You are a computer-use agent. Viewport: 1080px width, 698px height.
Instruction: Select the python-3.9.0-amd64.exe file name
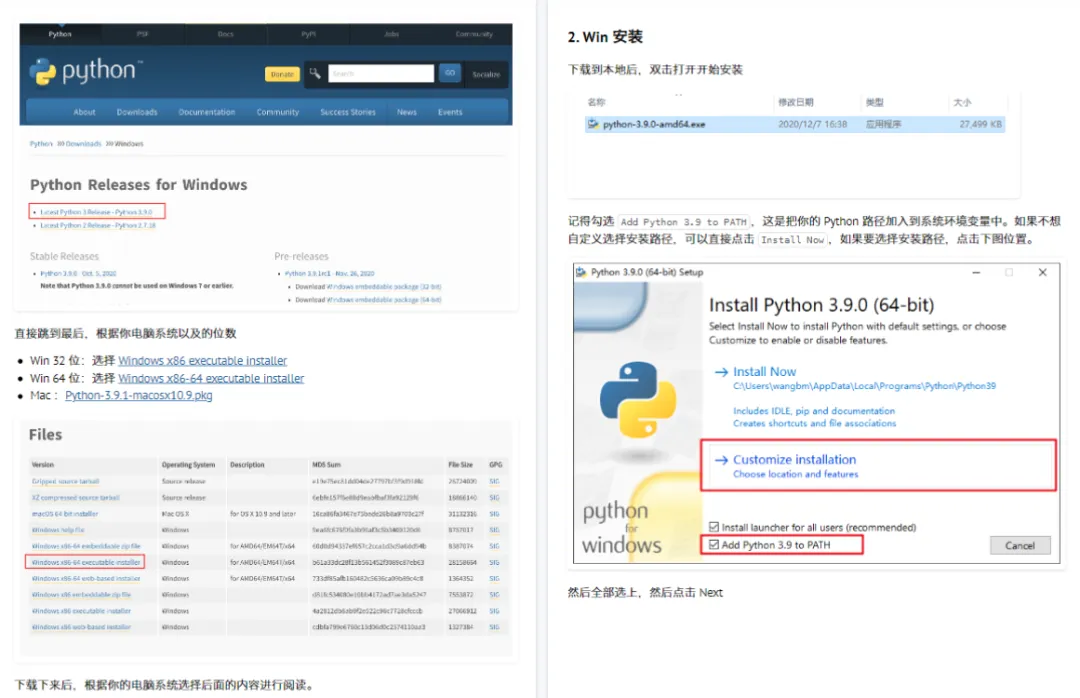pos(654,124)
